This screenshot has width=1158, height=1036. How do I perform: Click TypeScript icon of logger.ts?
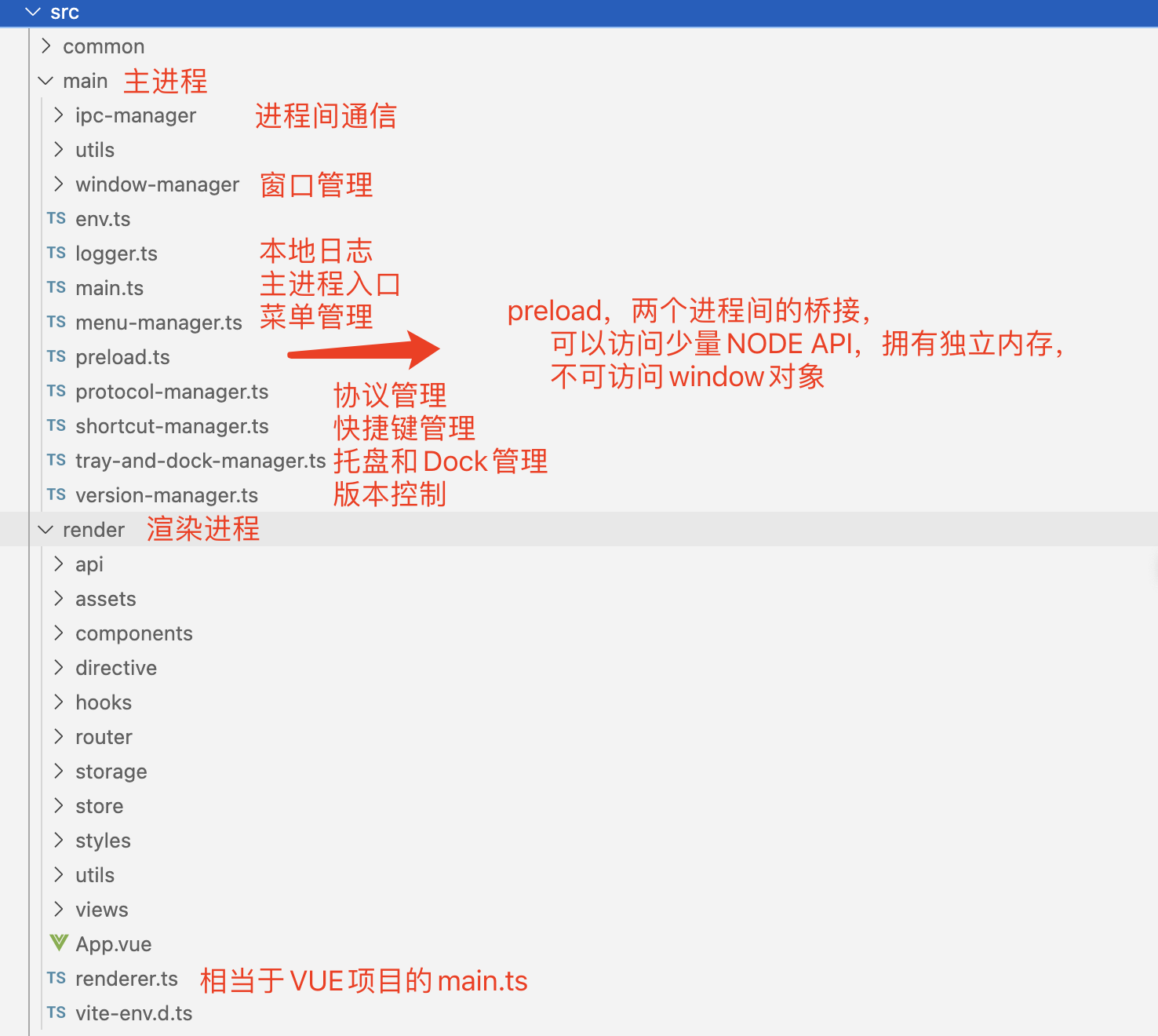(56, 253)
